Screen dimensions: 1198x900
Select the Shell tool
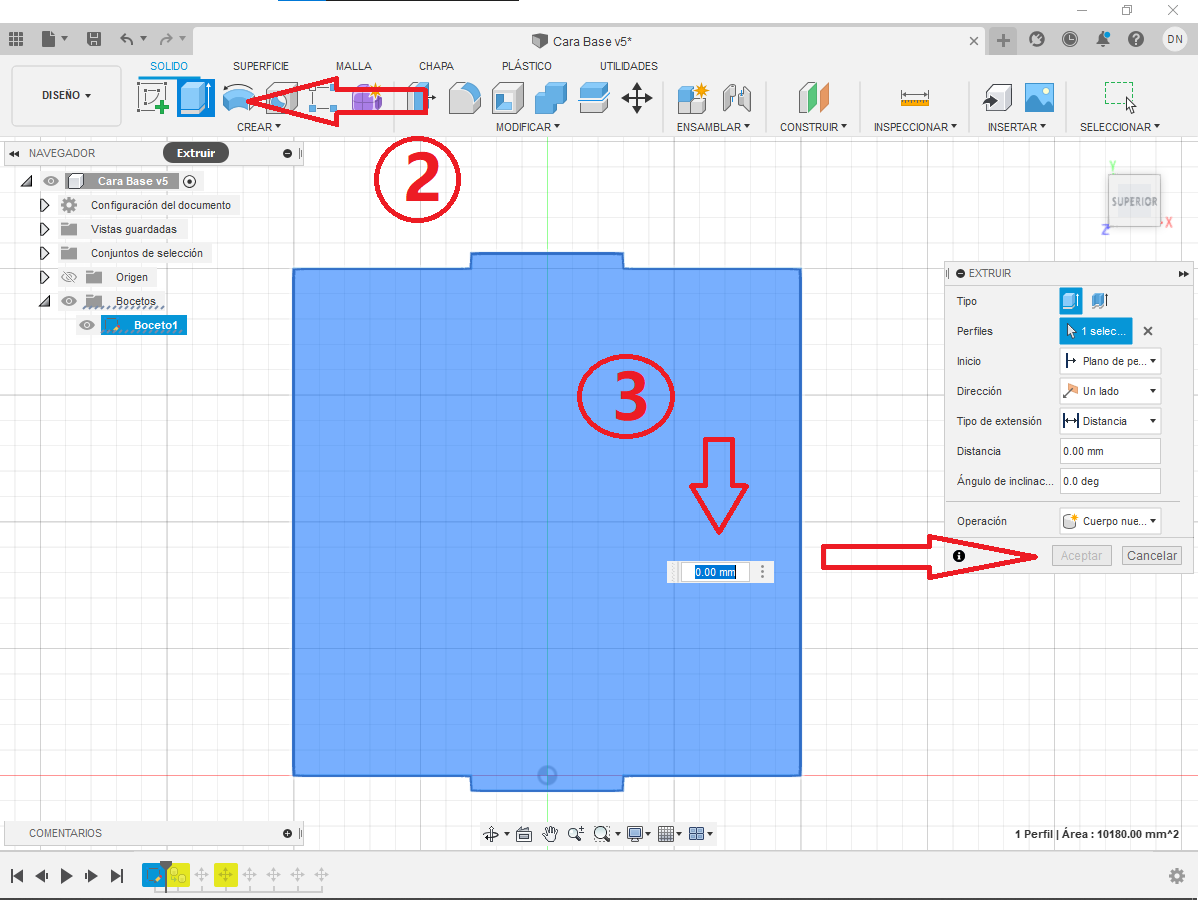[507, 98]
